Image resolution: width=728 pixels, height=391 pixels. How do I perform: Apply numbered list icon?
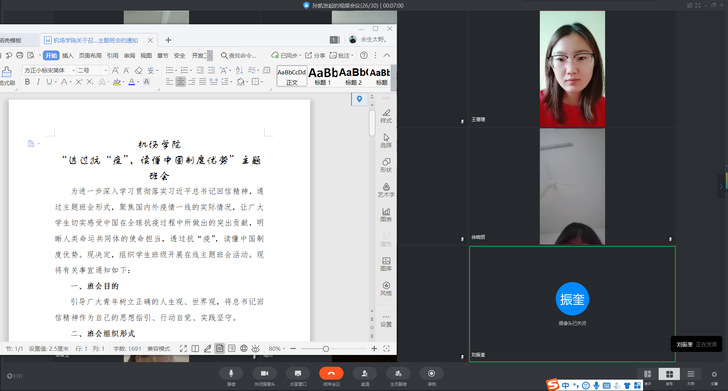pos(184,70)
